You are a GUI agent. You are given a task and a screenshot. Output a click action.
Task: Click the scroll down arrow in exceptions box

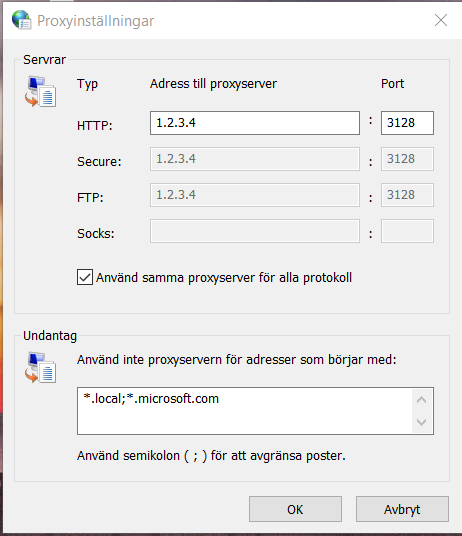[x=422, y=422]
